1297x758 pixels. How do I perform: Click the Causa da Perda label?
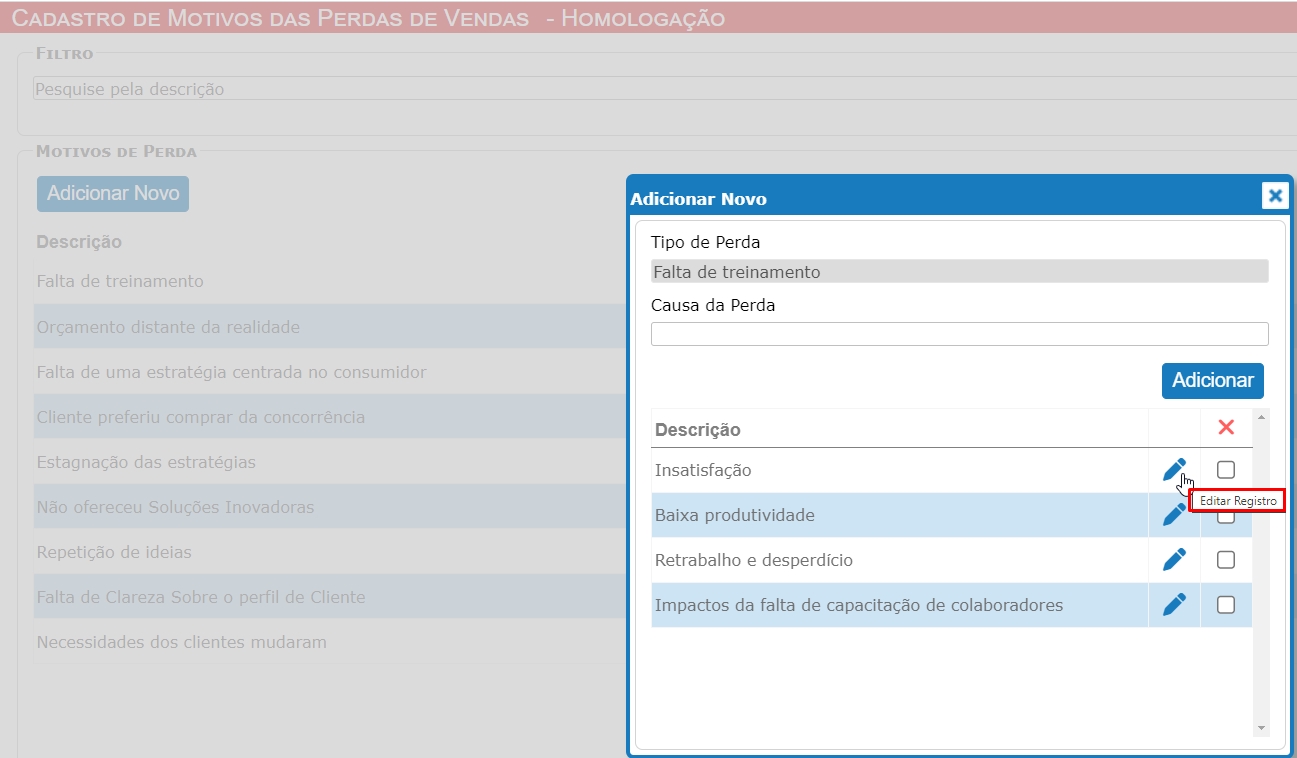click(x=713, y=305)
